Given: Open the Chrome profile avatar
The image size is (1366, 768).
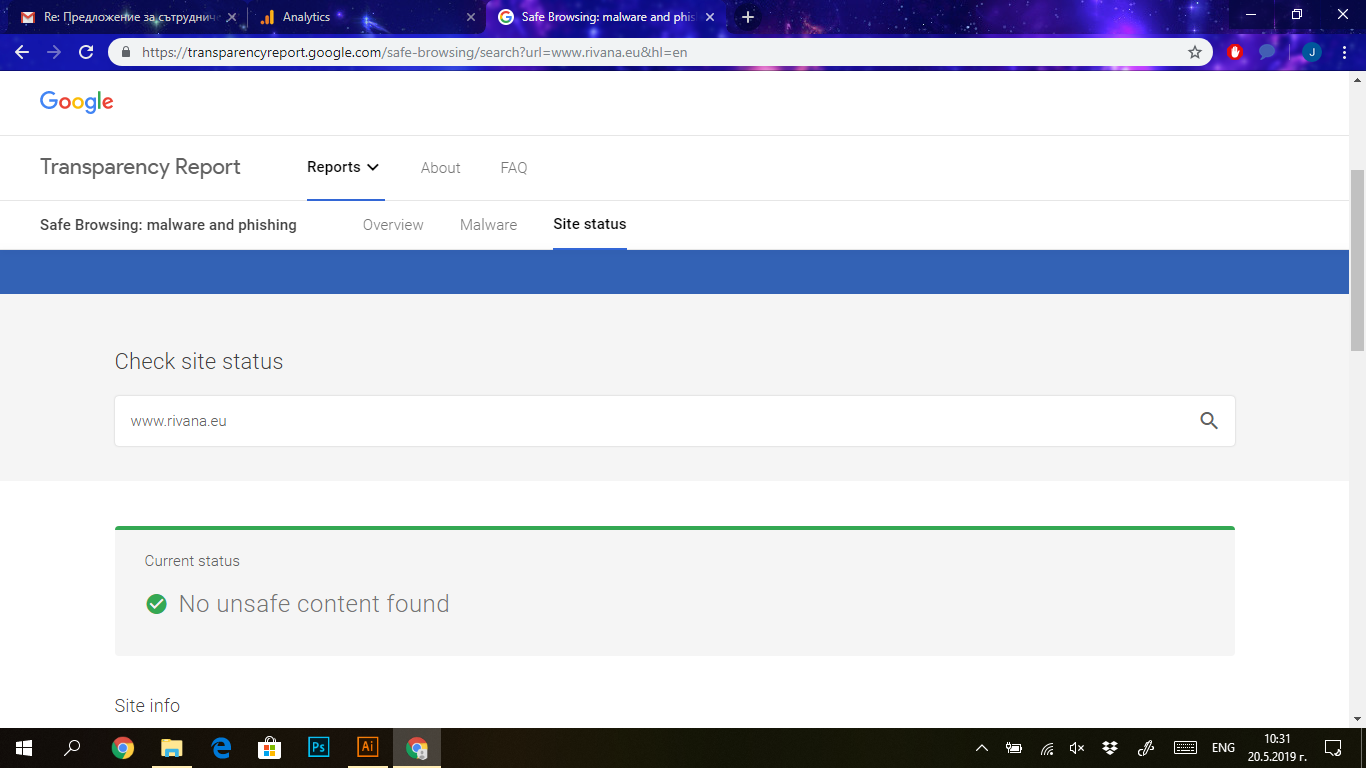Looking at the screenshot, I should coord(1311,52).
